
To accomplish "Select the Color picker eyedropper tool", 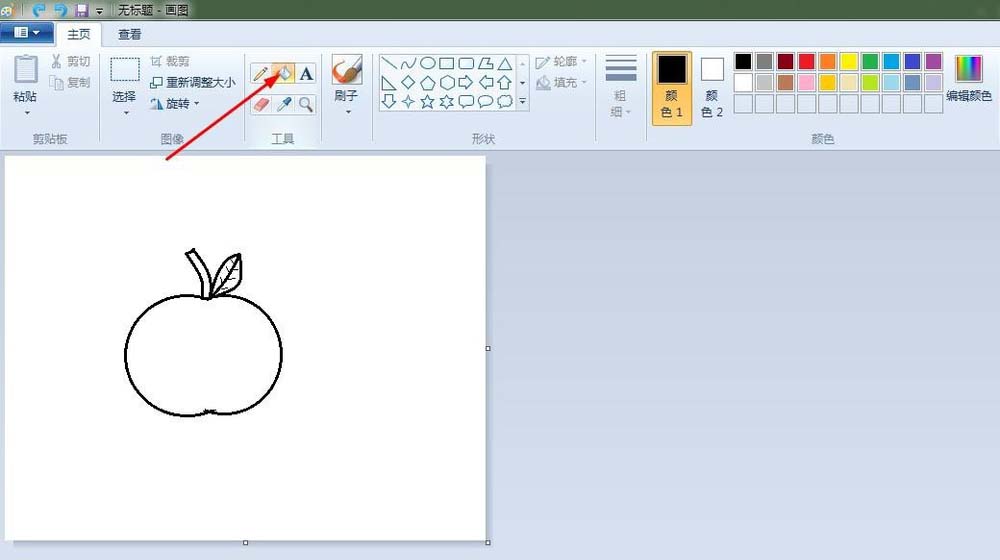I will point(284,104).
